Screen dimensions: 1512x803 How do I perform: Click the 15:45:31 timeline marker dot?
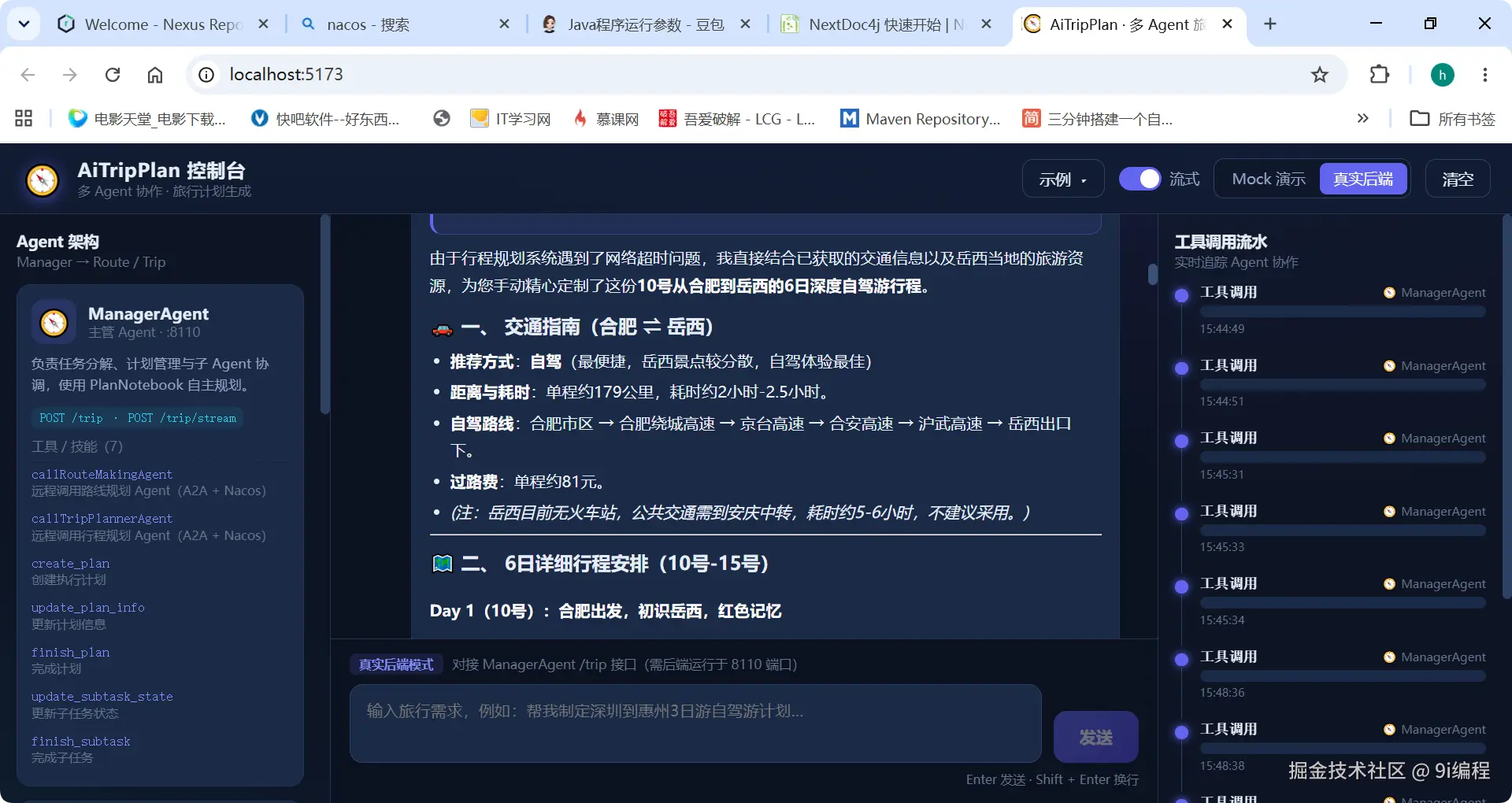pyautogui.click(x=1181, y=441)
